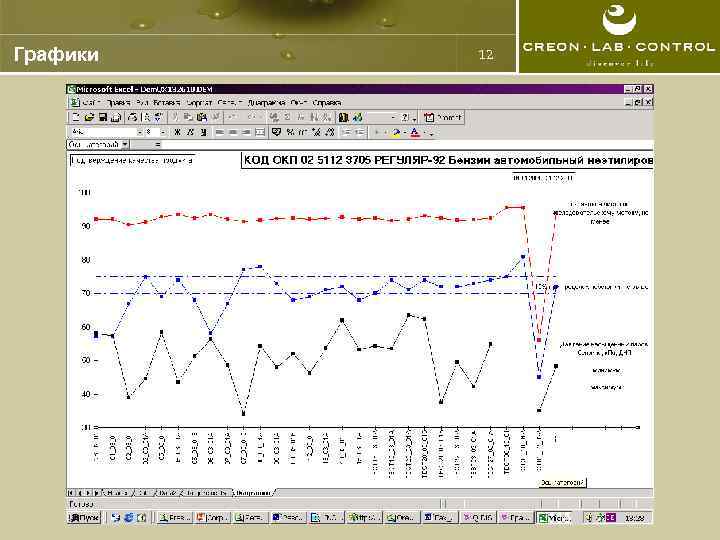This screenshot has width=720, height=540.
Task: Align text left icon
Action: coord(220,132)
